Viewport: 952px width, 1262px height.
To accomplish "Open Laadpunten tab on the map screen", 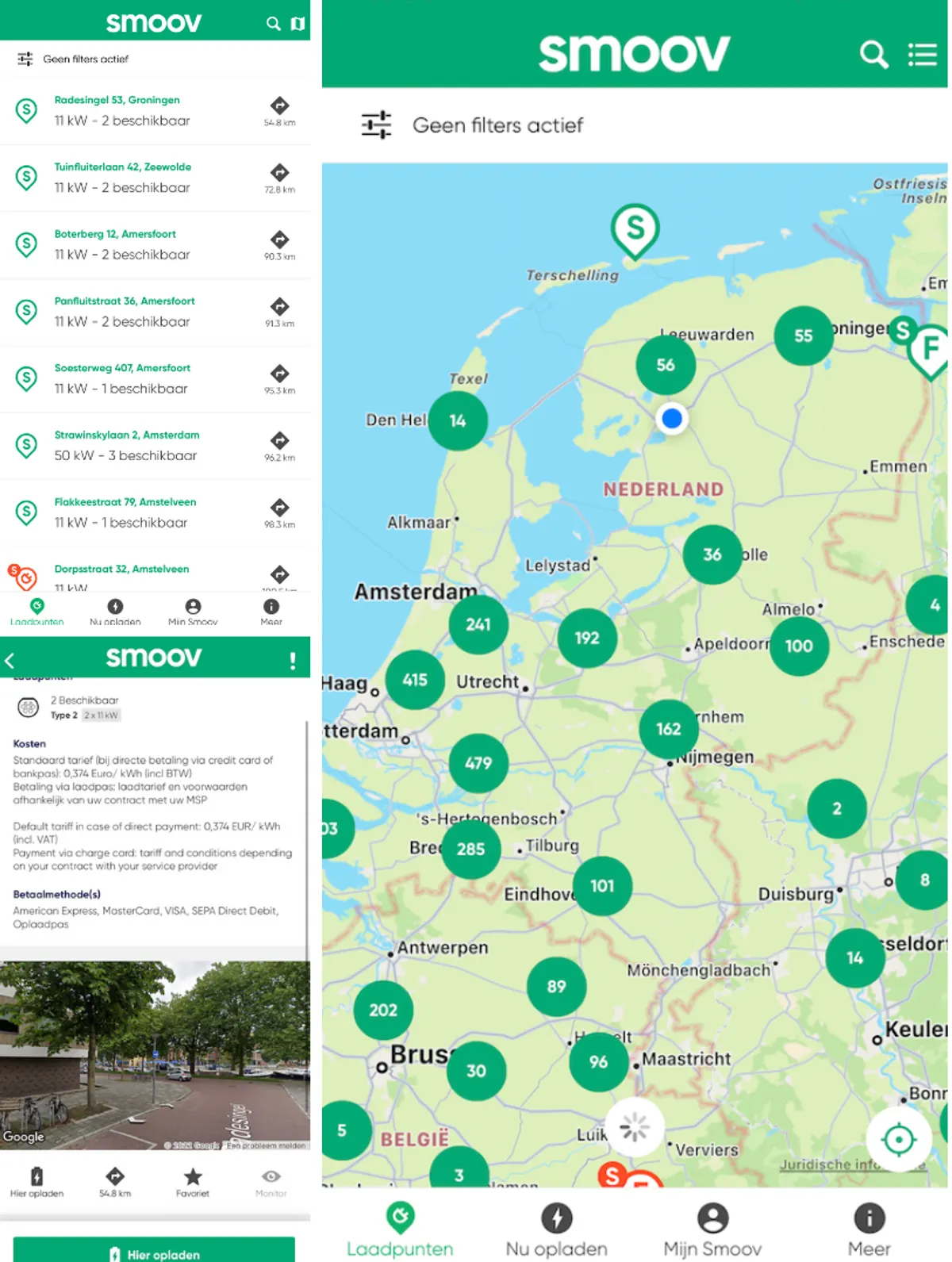I will [400, 1229].
